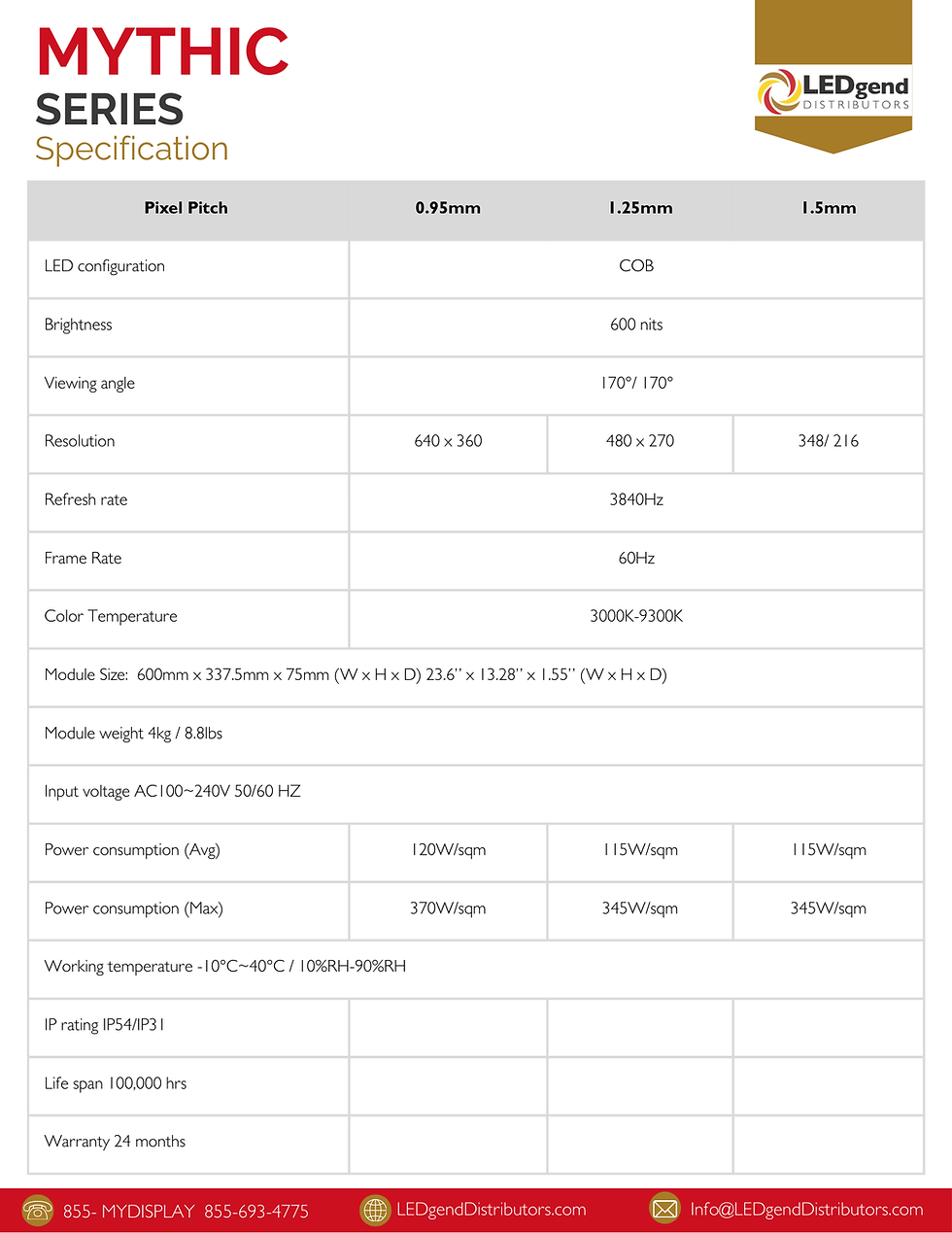Image resolution: width=952 pixels, height=1233 pixels.
Task: Click the 600 nits brightness value
Action: coord(636,325)
